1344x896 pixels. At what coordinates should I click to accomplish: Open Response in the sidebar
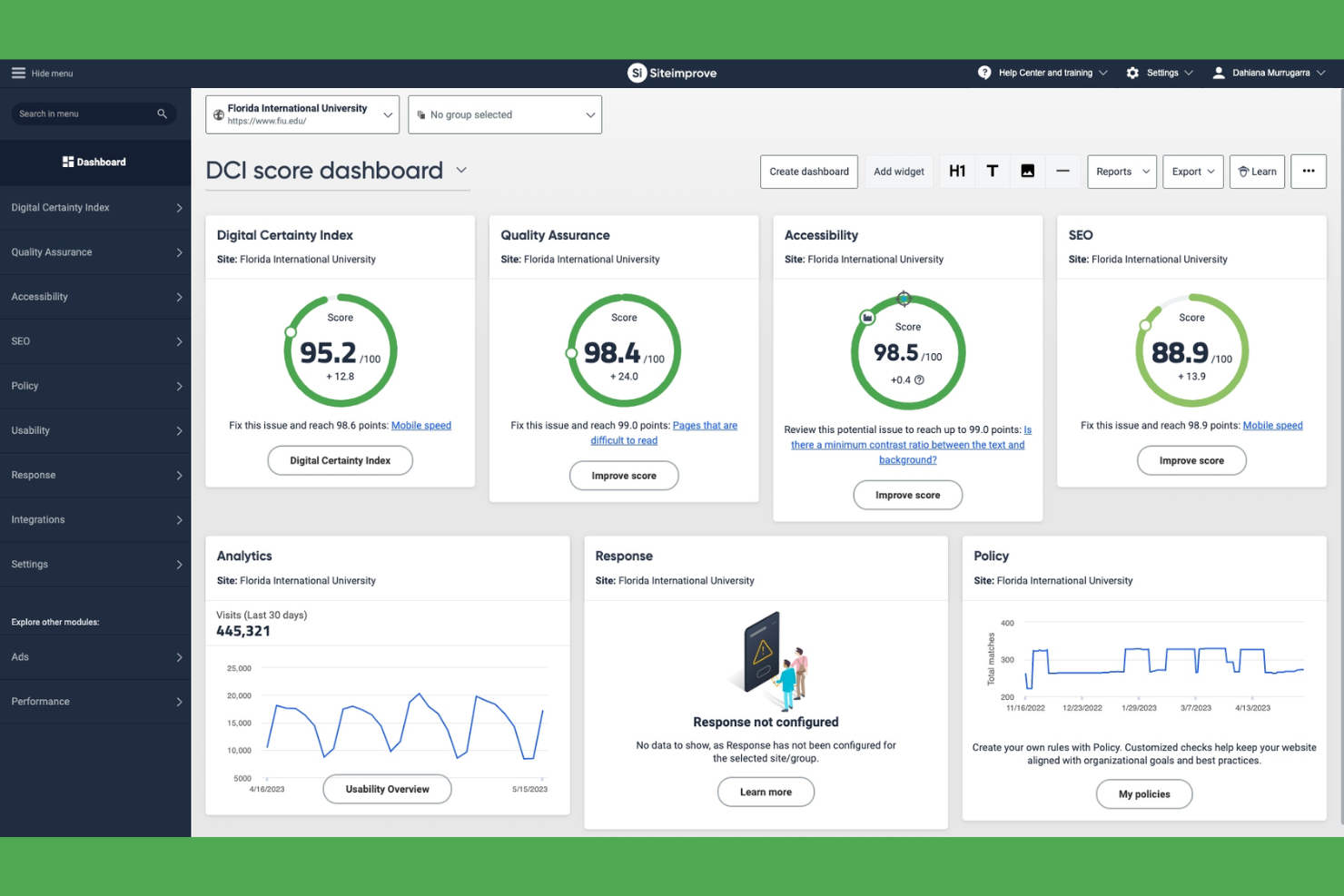pyautogui.click(x=95, y=475)
